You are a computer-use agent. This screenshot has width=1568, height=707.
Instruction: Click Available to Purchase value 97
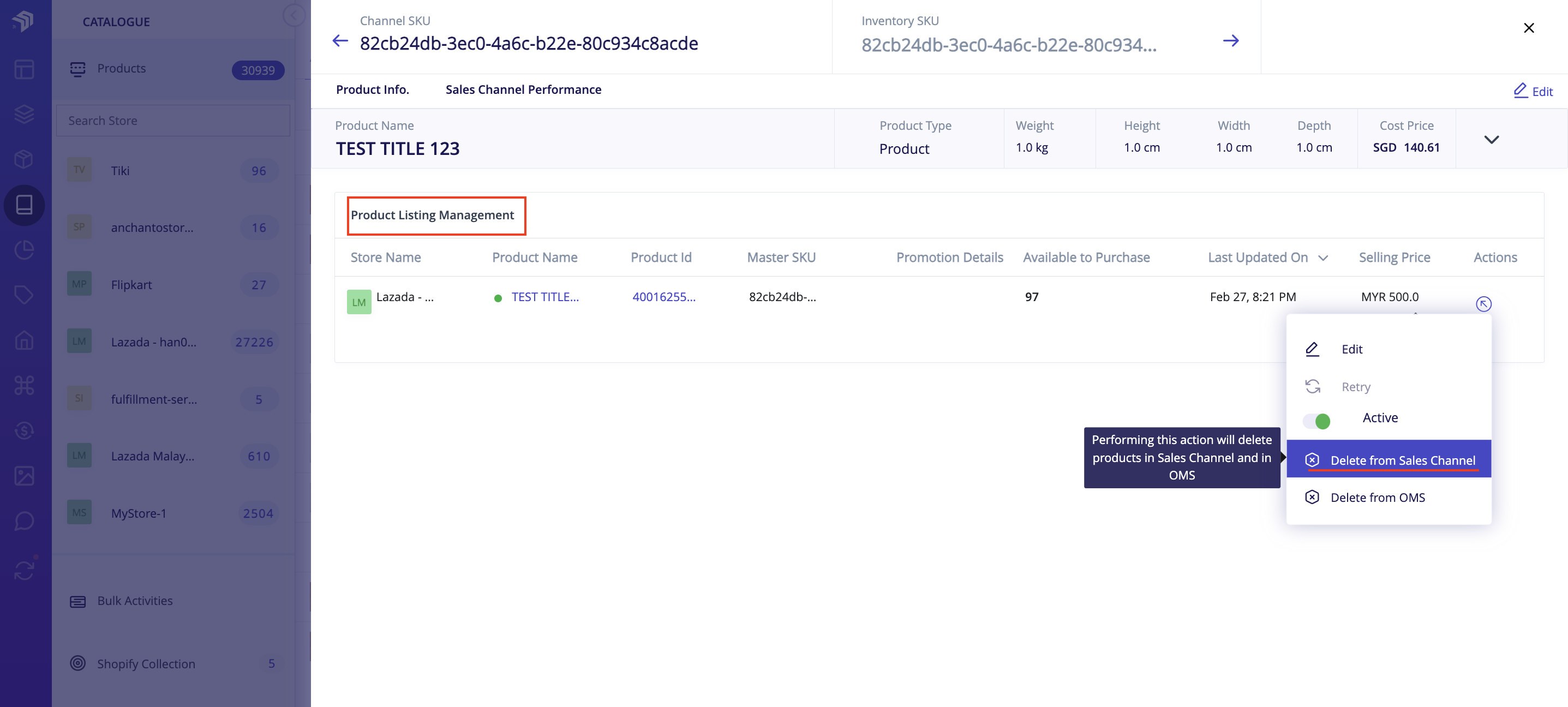coord(1031,296)
